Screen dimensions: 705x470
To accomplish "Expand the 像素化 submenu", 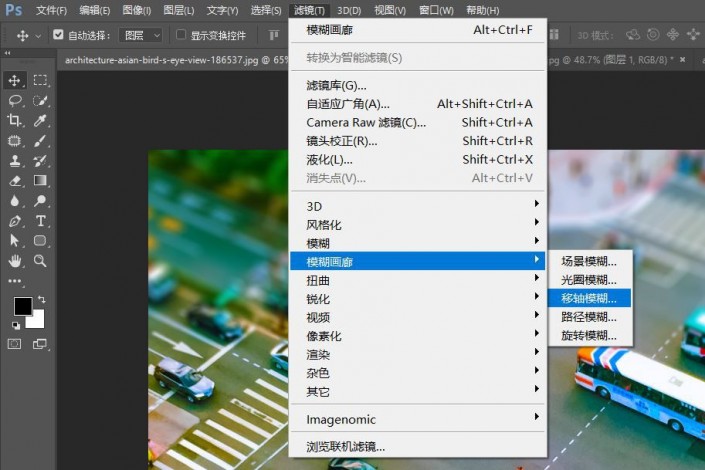I will tap(418, 336).
